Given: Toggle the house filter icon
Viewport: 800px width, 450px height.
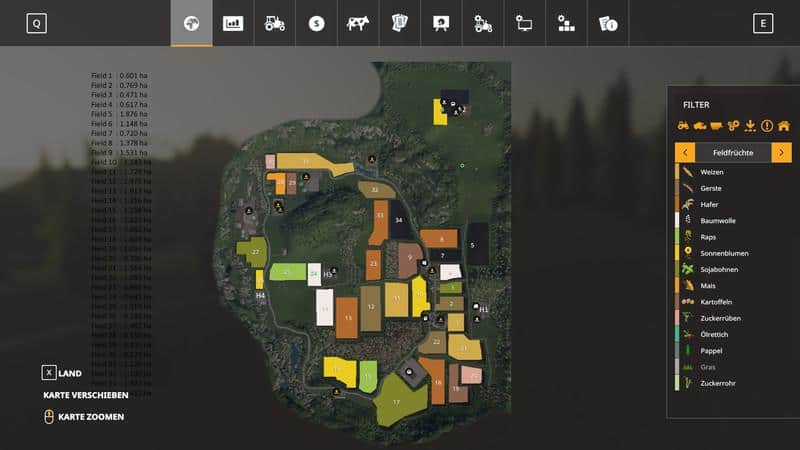Looking at the screenshot, I should (x=783, y=126).
